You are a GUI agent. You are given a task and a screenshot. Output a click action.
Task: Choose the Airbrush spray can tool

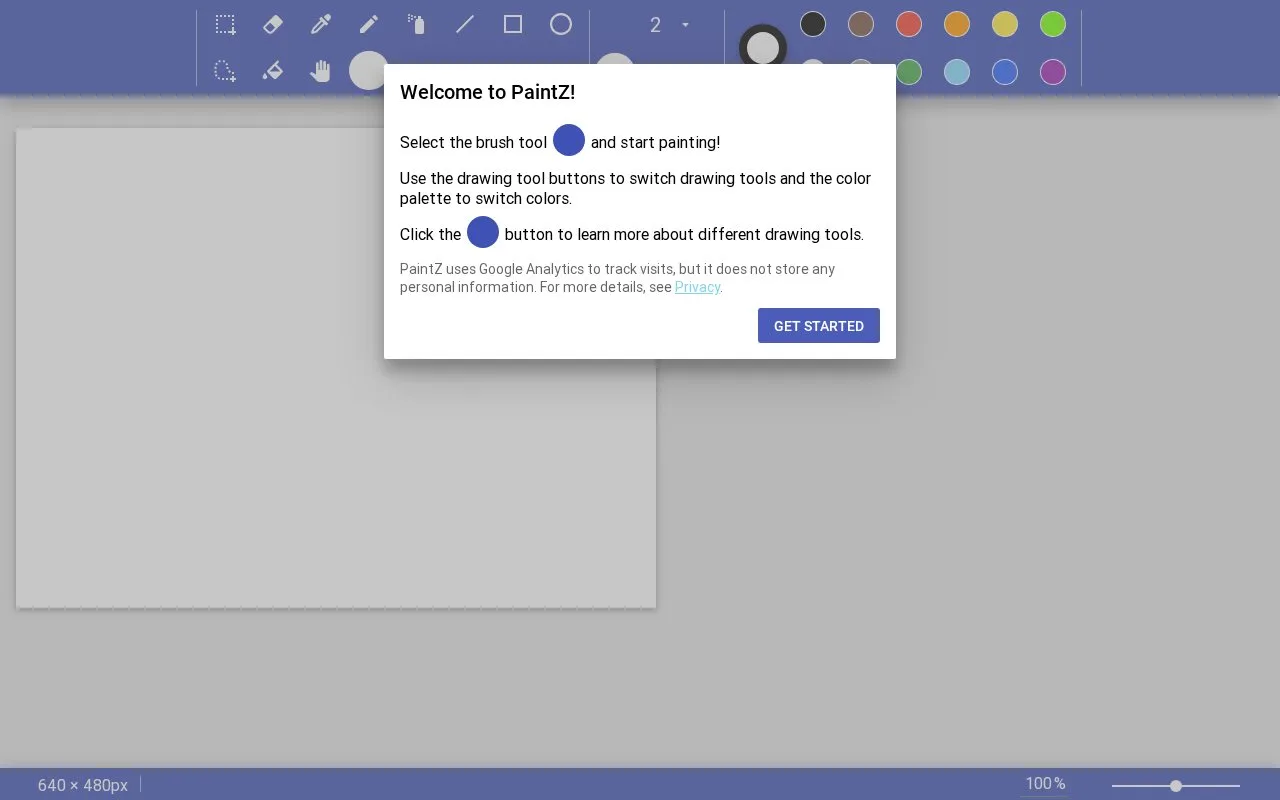[x=417, y=24]
